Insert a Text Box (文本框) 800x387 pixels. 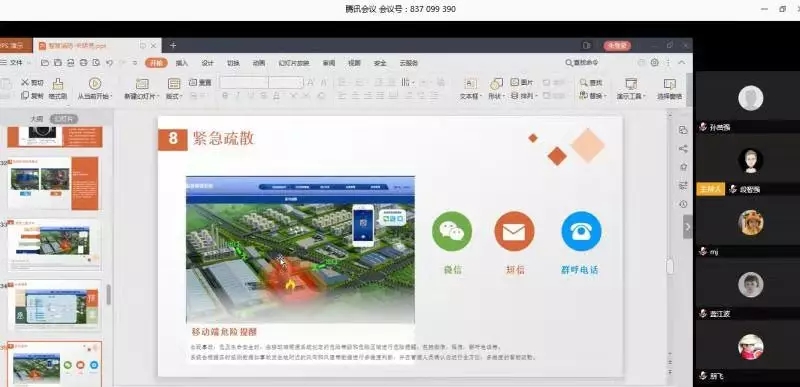point(470,88)
